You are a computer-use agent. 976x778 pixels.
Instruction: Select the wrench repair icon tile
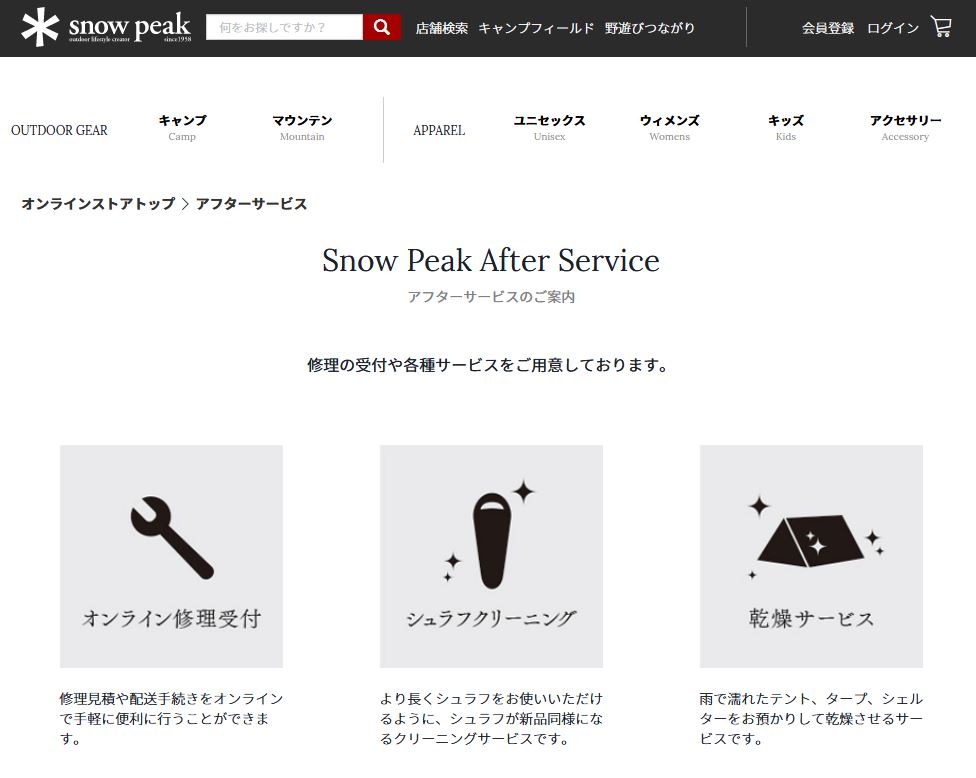pos(171,556)
